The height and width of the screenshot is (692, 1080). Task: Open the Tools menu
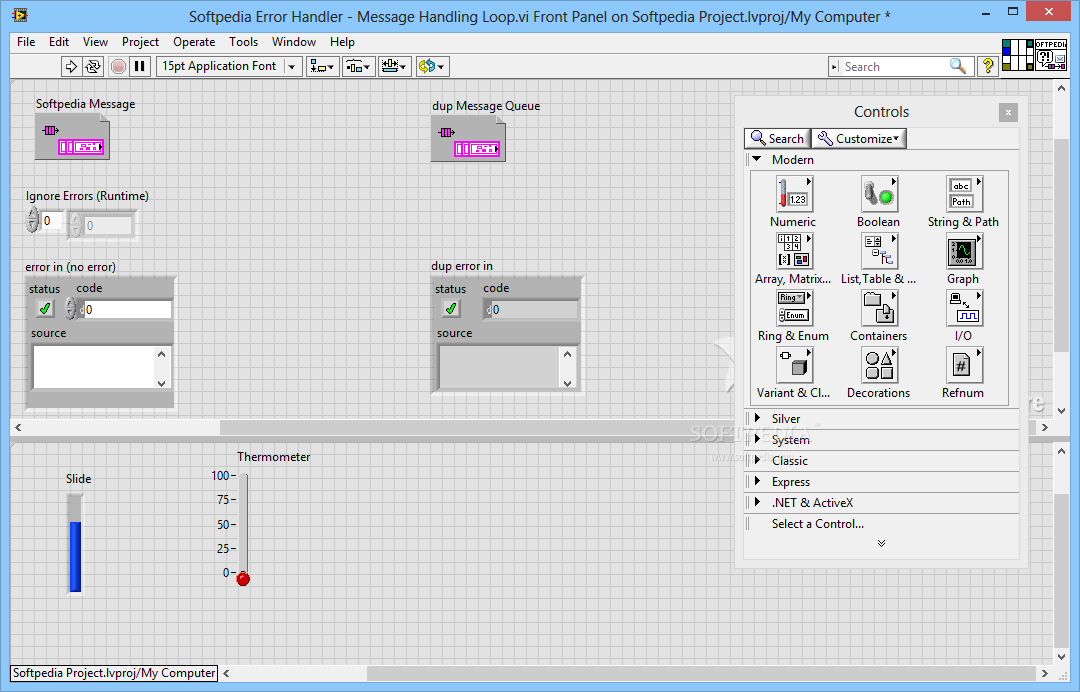point(243,42)
